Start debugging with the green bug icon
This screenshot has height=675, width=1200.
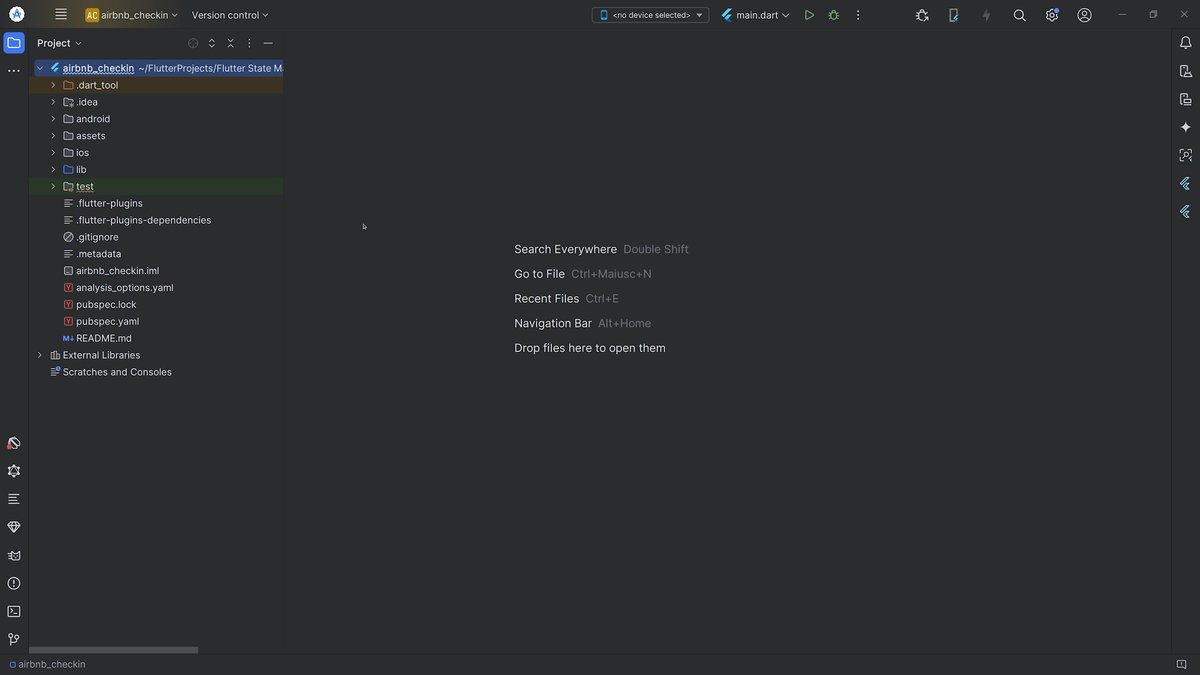pyautogui.click(x=833, y=15)
